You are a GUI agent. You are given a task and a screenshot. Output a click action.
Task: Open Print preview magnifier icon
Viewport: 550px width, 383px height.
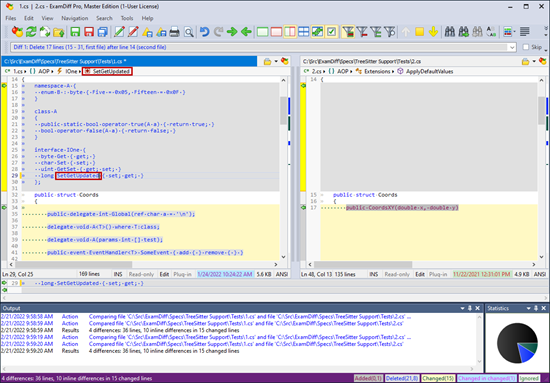189,32
